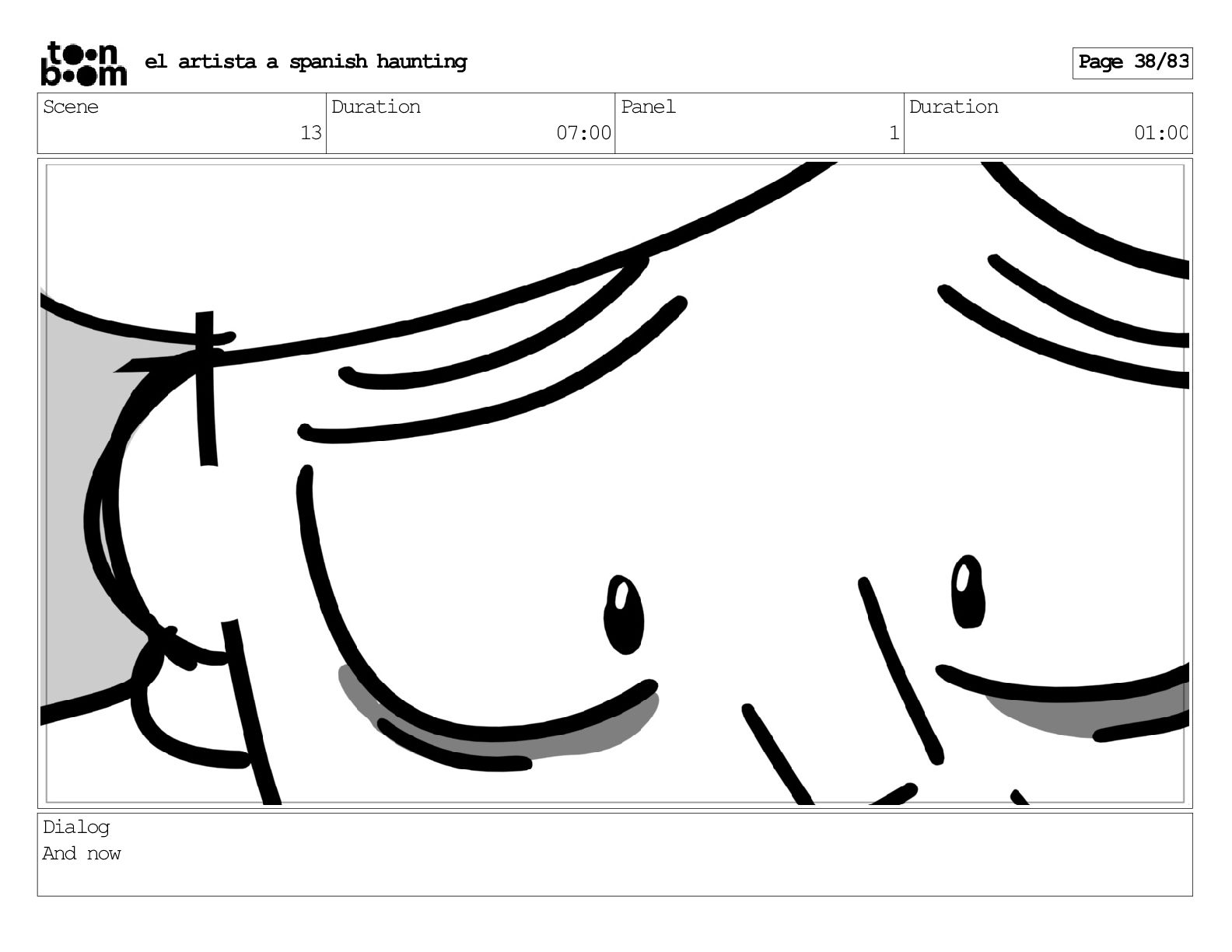Click the Toon Boom logo

click(x=83, y=63)
